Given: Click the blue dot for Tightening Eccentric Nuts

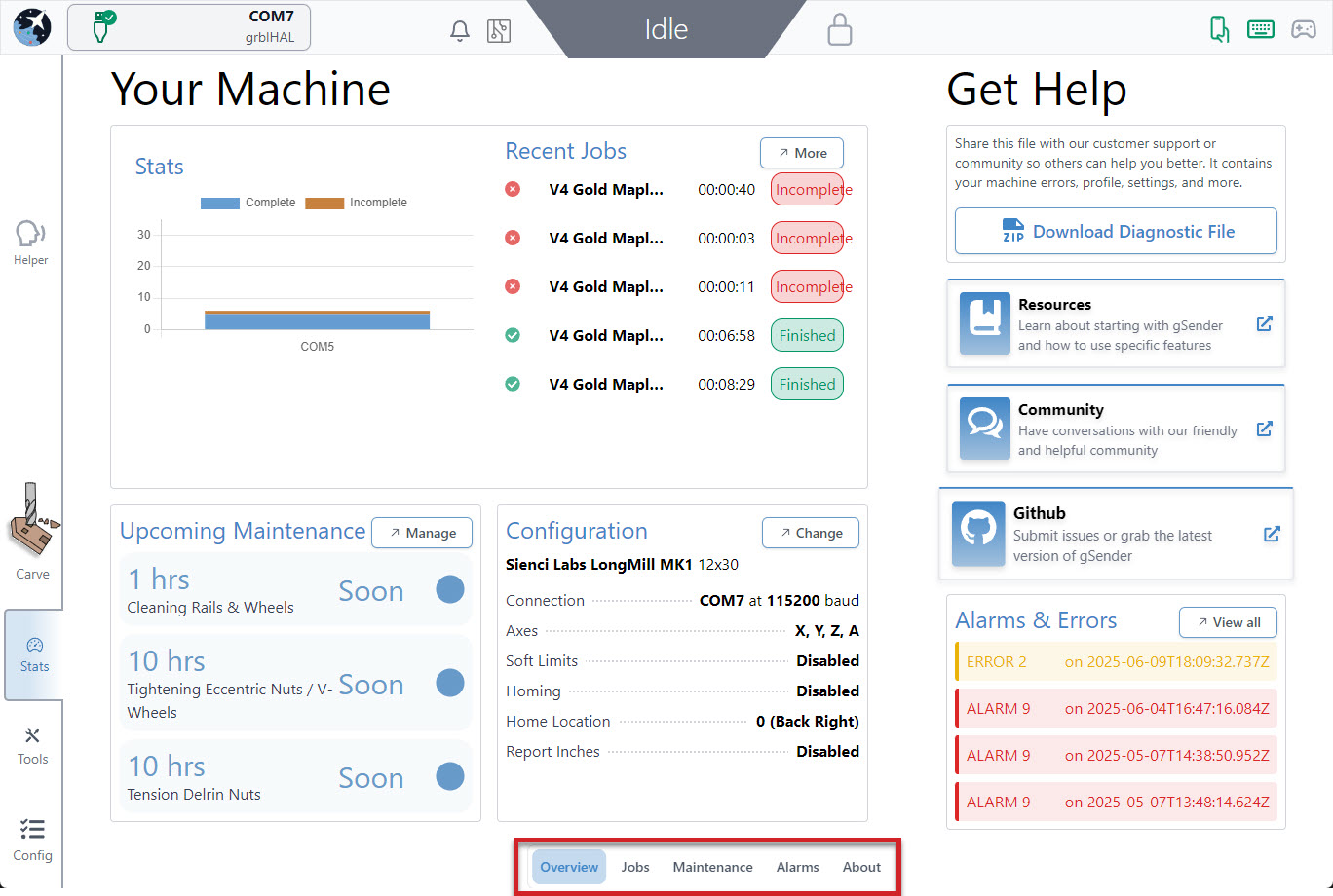Looking at the screenshot, I should tap(450, 683).
